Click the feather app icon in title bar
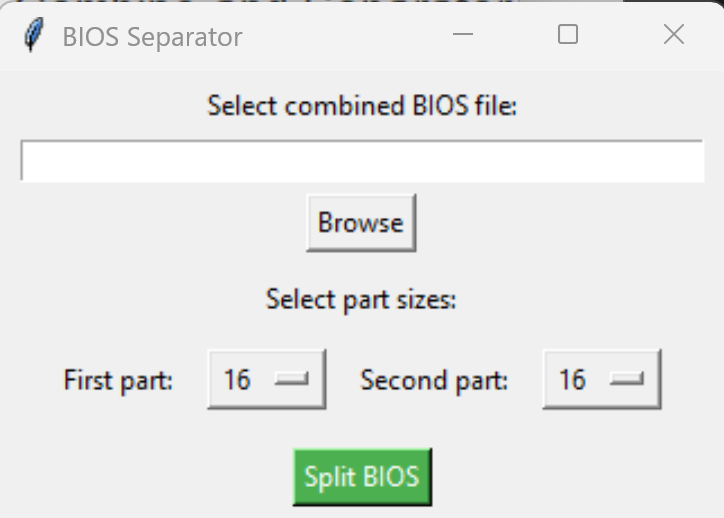Image resolution: width=724 pixels, height=518 pixels. tap(34, 36)
